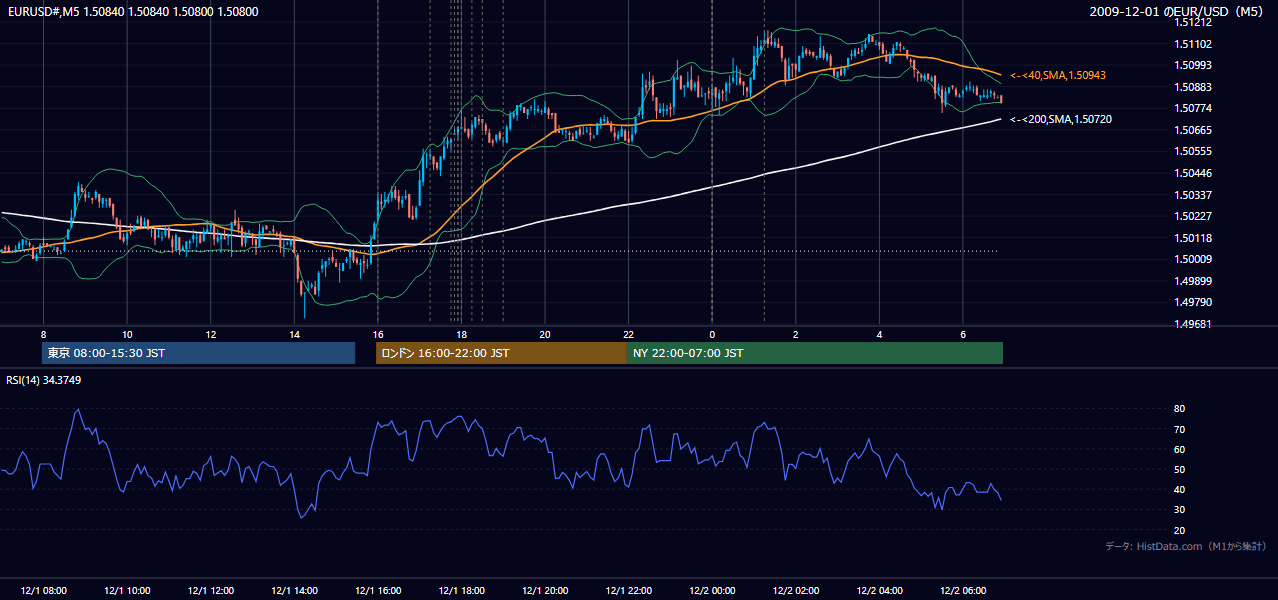Click the RSI scale value 60

[x=1180, y=449]
